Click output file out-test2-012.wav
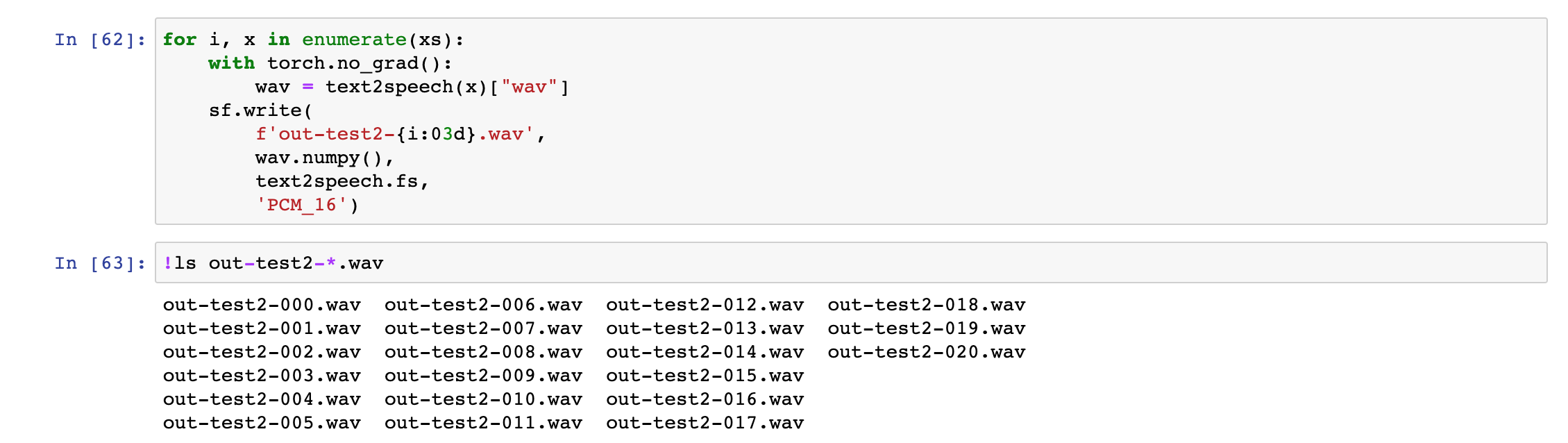Image resolution: width=1568 pixels, height=443 pixels. (x=705, y=305)
